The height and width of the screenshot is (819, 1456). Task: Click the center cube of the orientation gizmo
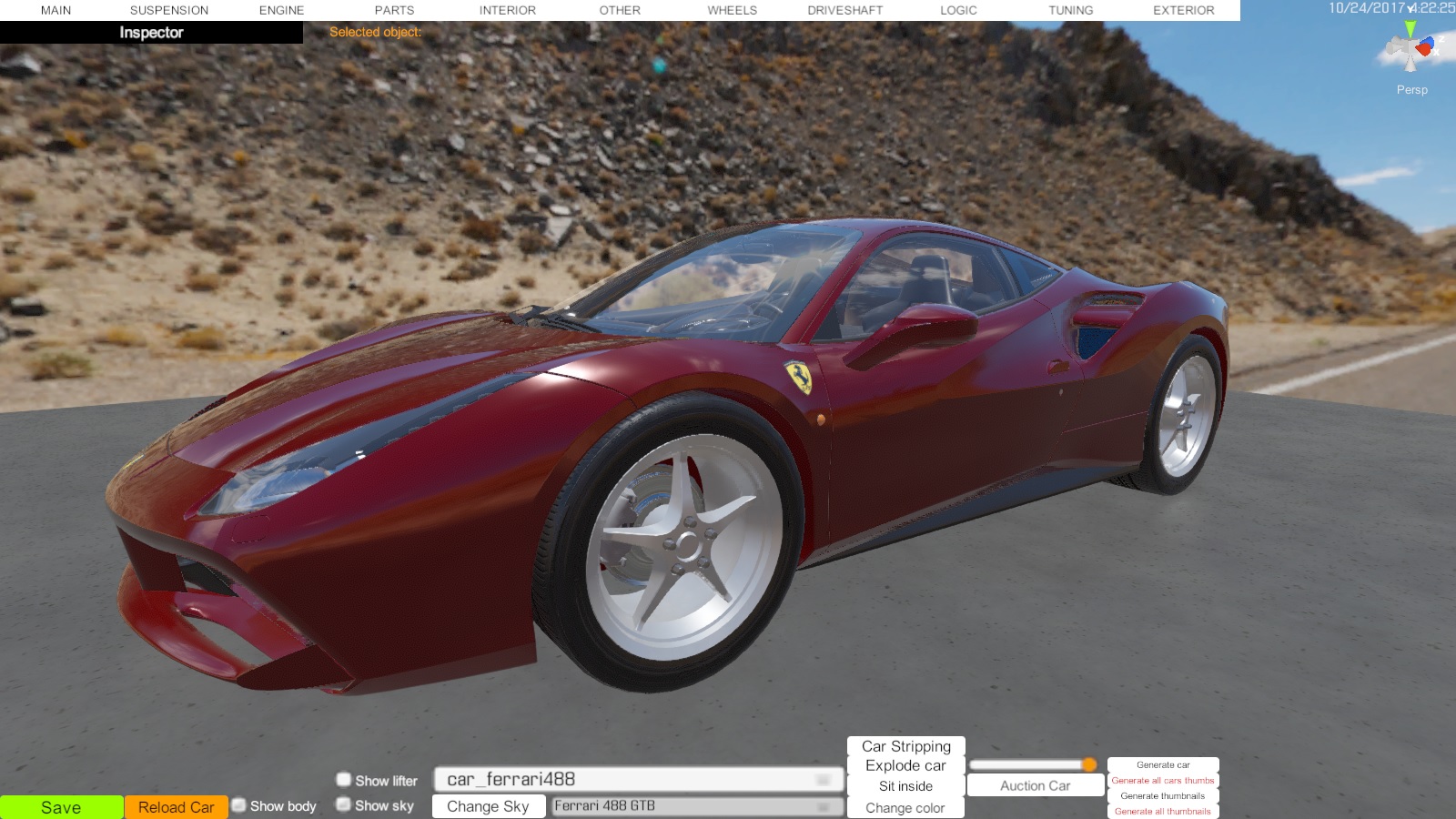tap(1410, 49)
